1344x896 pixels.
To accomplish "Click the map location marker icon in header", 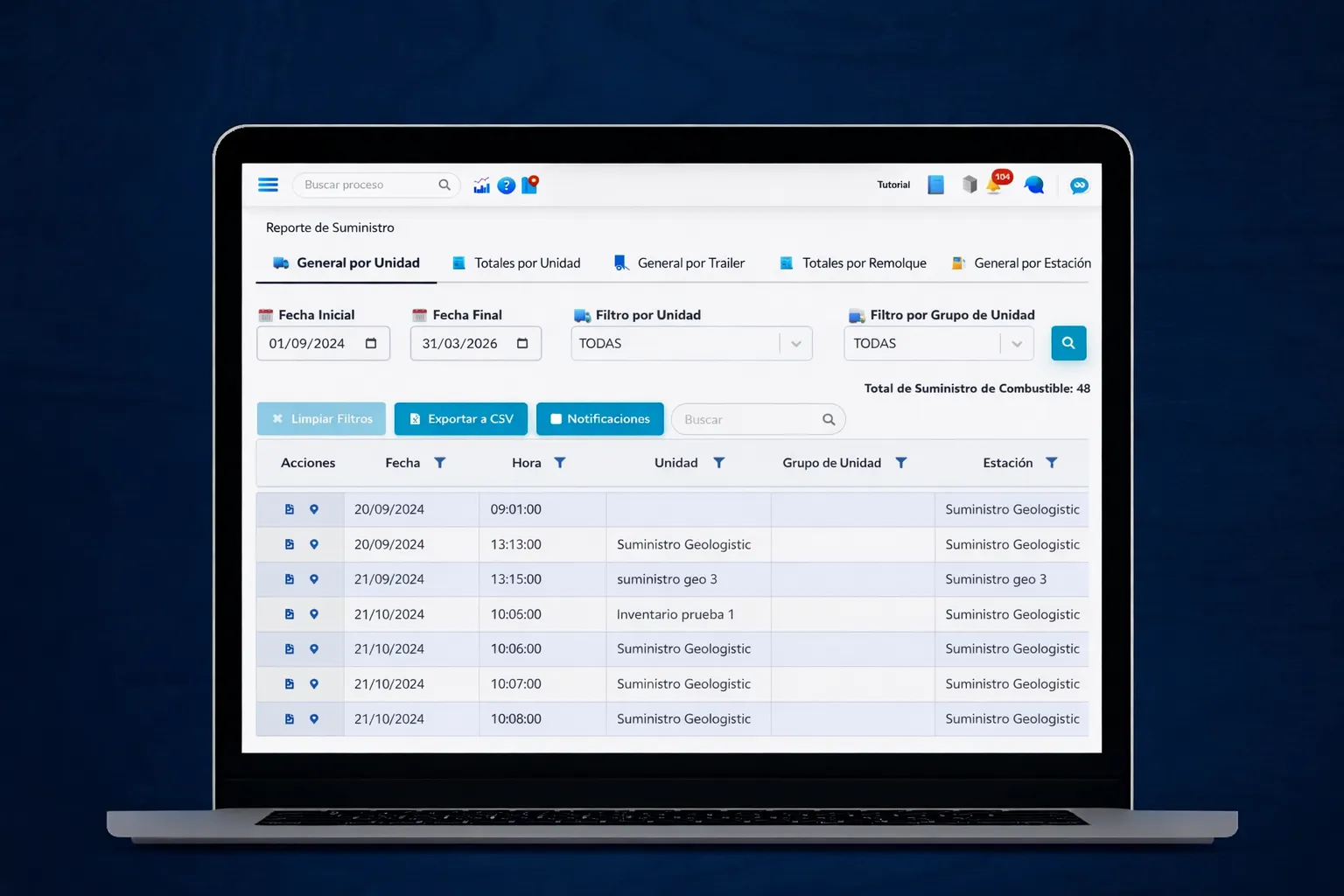I will click(x=530, y=185).
